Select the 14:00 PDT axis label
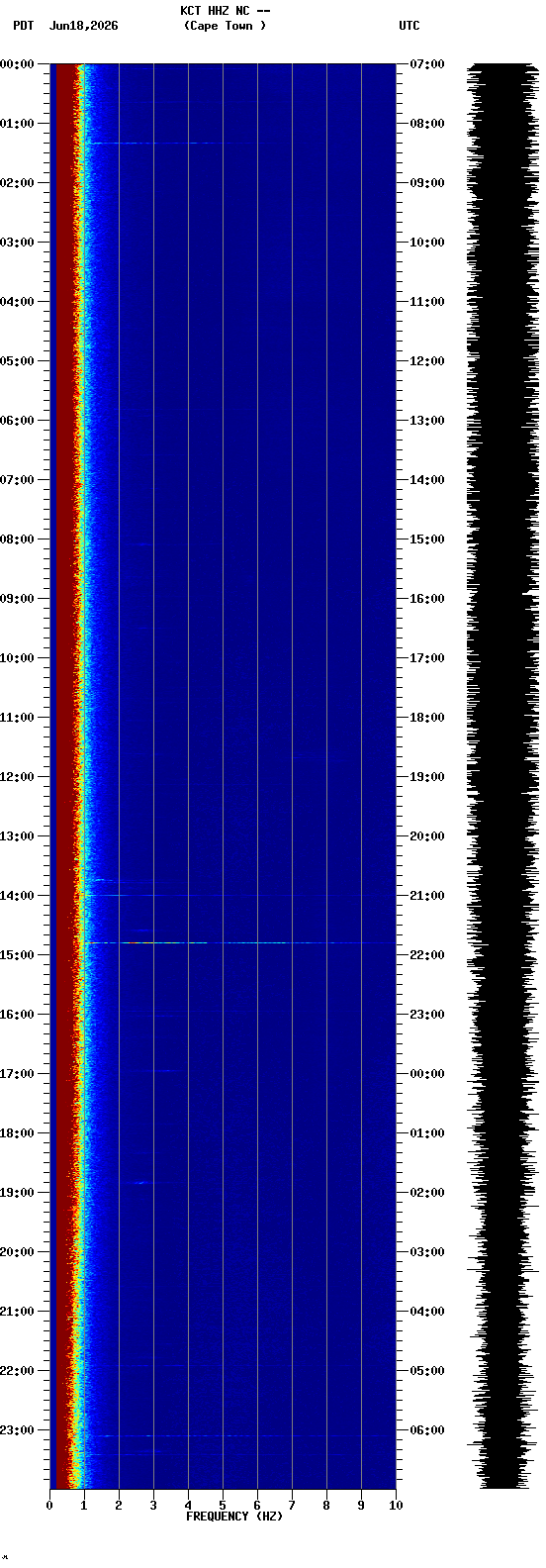Image resolution: width=546 pixels, height=1568 pixels. 17,896
